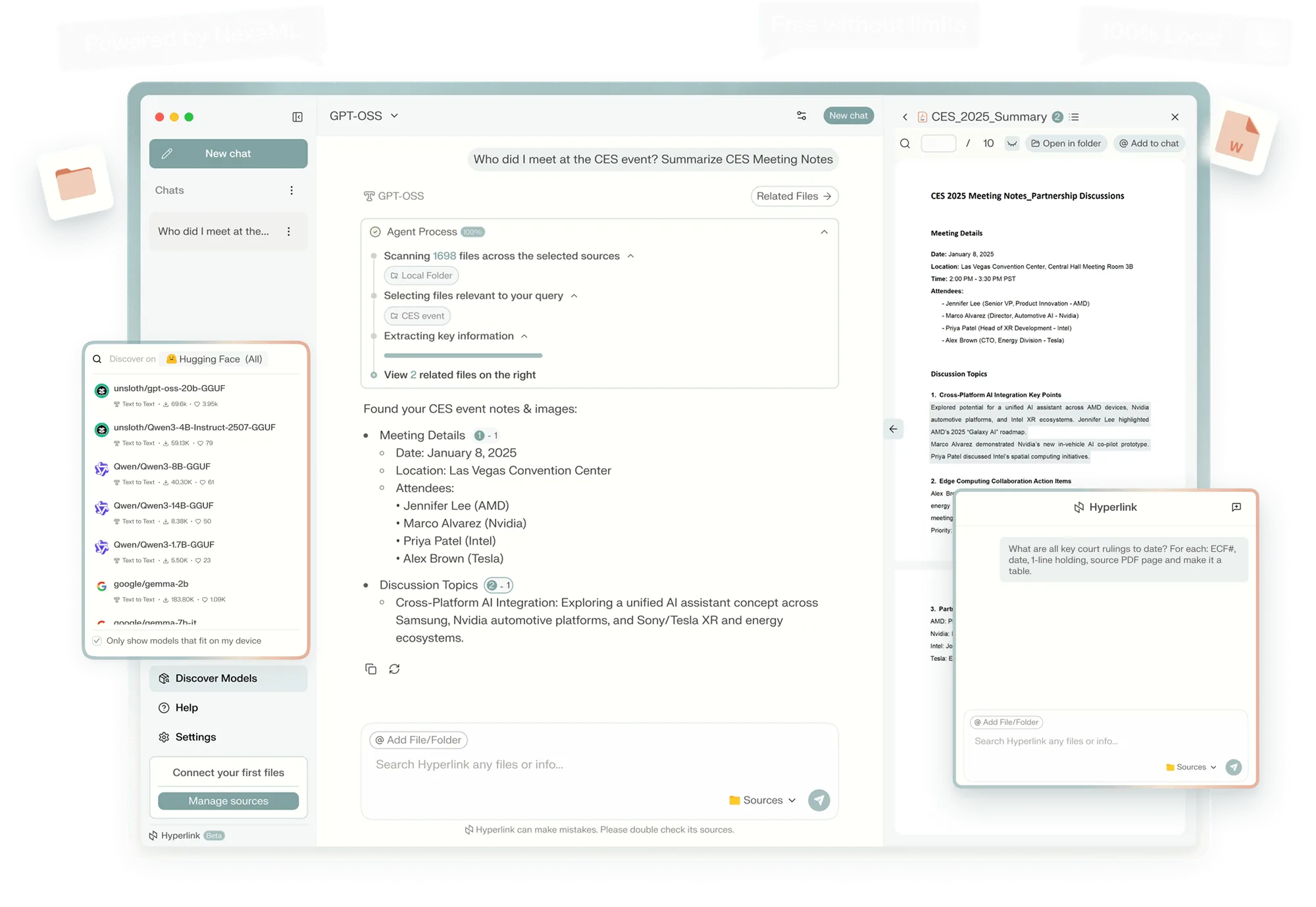Open the three-dot menu next to Chats
This screenshot has width=1316, height=907.
click(291, 190)
